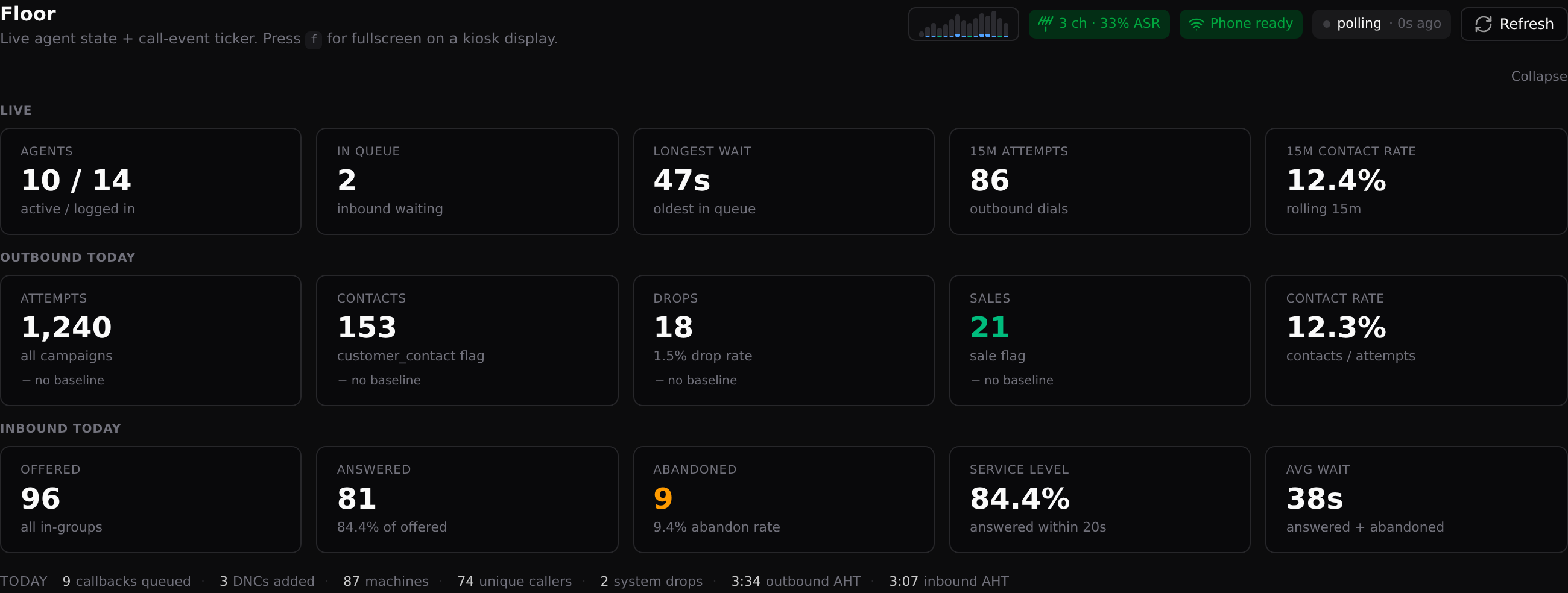Click the green SALES value 21

[x=989, y=328]
